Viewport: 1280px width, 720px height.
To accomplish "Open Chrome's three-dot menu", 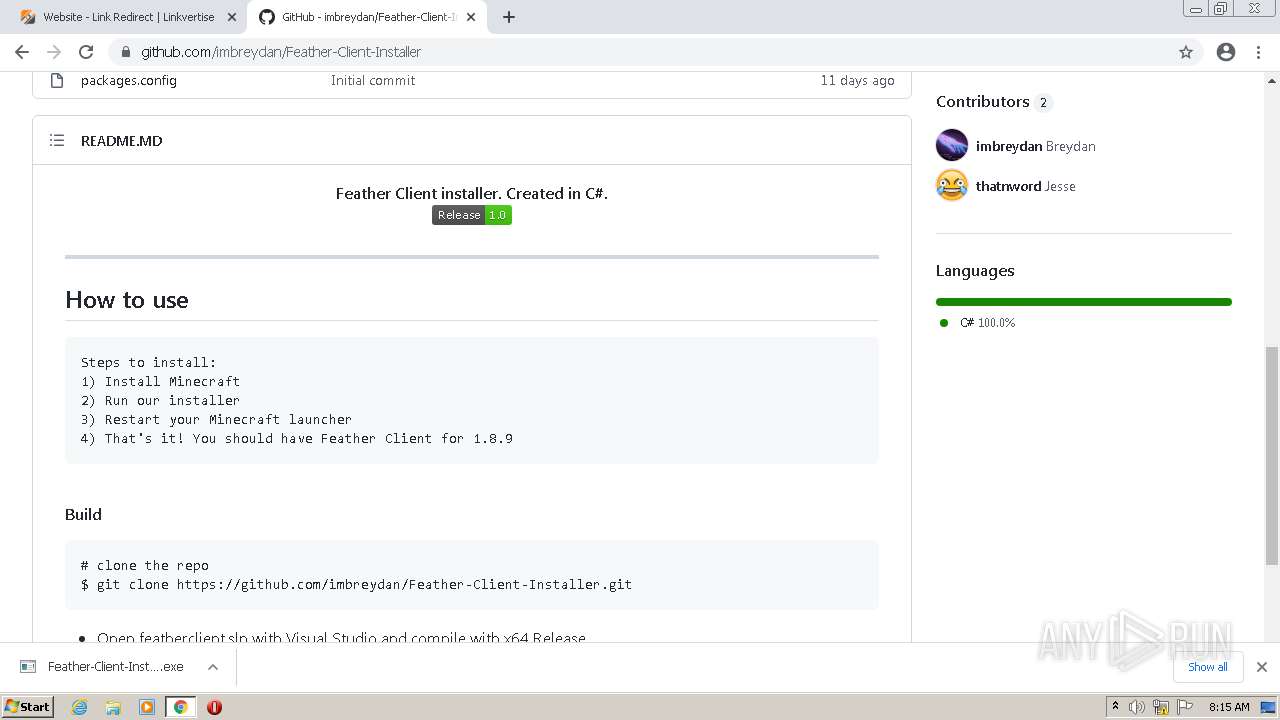I will (x=1258, y=52).
